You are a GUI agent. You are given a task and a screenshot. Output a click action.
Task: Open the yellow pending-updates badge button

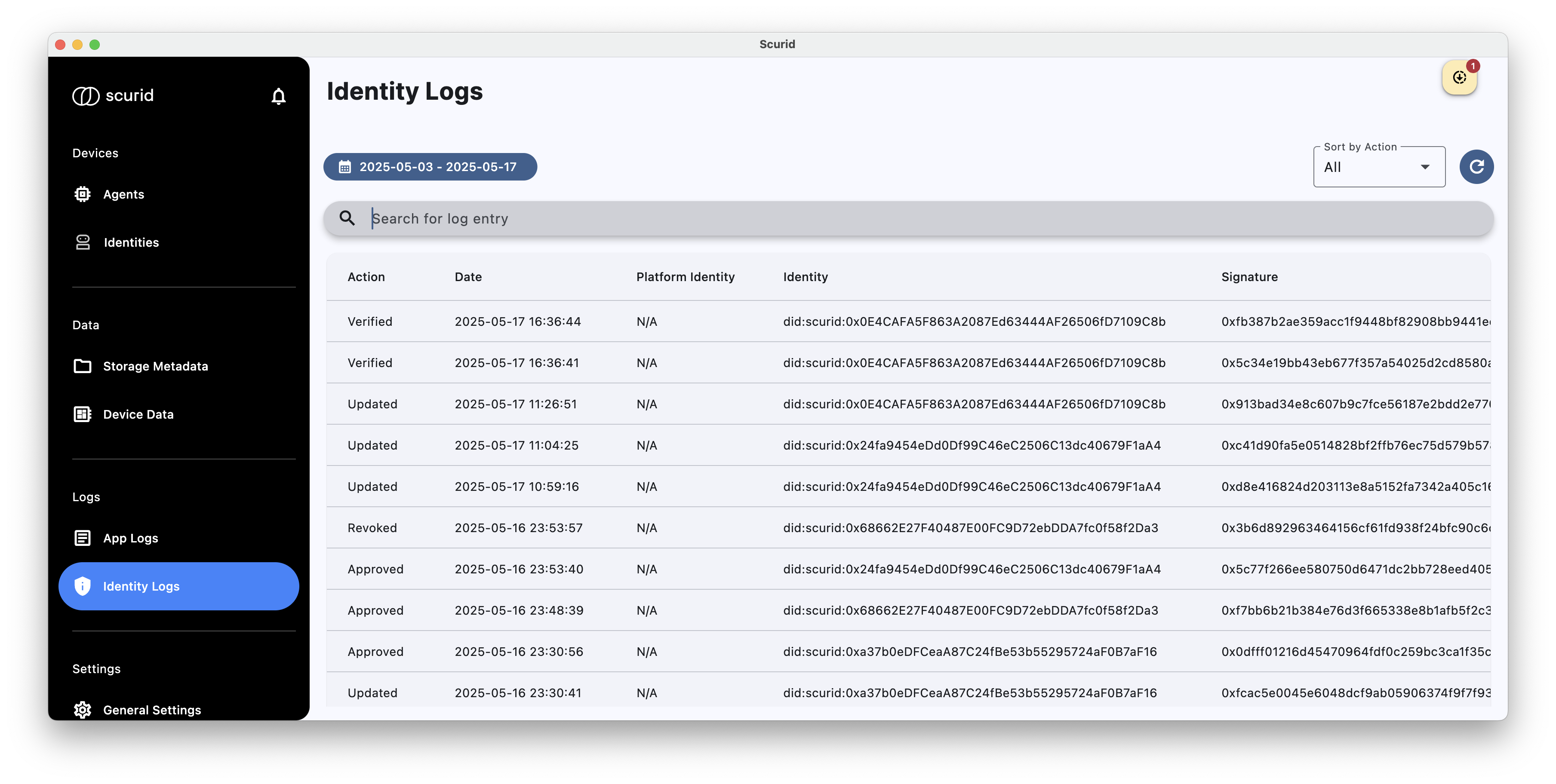point(1459,78)
